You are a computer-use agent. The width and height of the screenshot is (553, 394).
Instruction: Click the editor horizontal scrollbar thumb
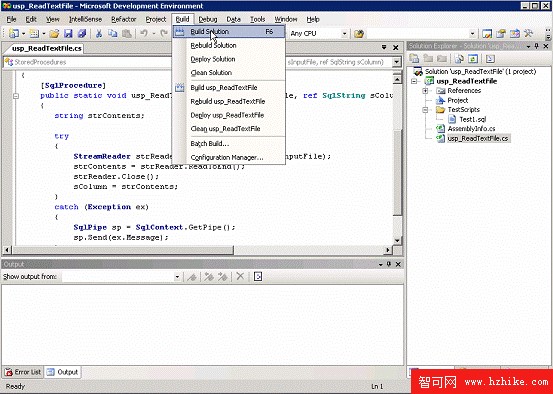click(x=123, y=250)
